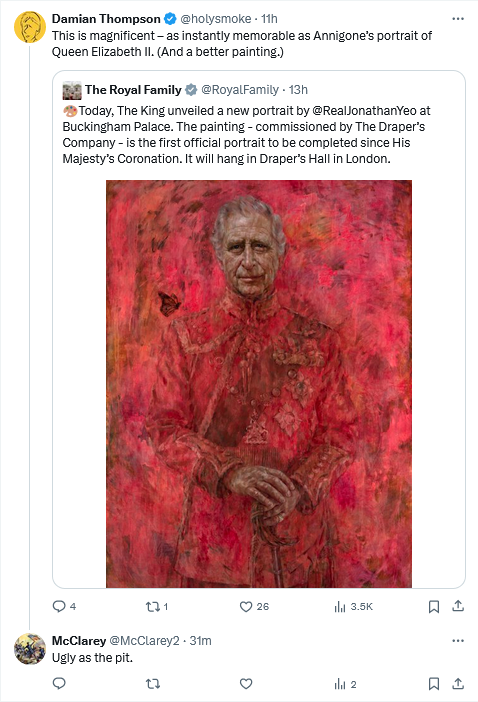The image size is (478, 702).
Task: Bookmark Damian Thompson's tweet
Action: (434, 607)
